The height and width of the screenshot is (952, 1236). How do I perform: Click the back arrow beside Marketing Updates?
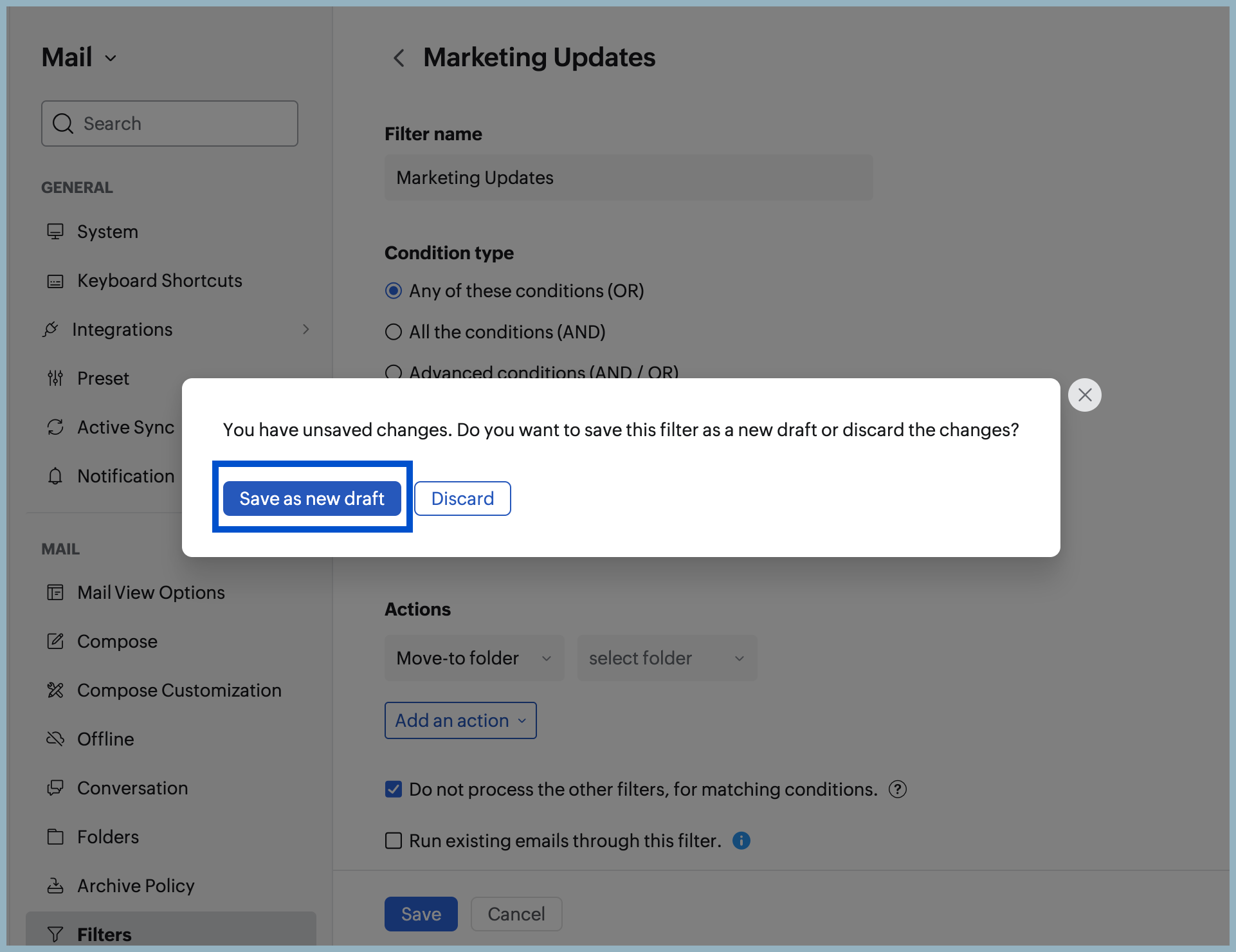399,58
